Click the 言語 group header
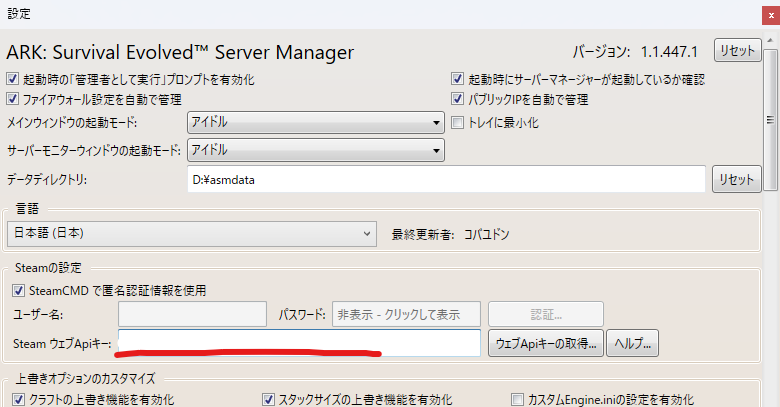The width and height of the screenshot is (780, 407). point(27,208)
